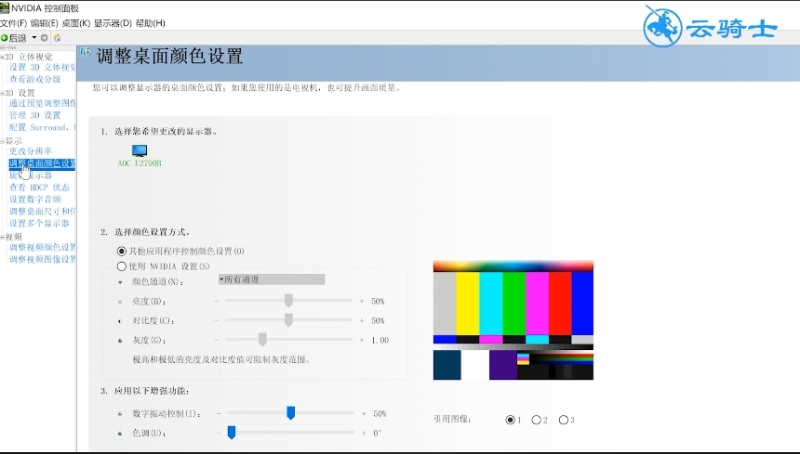Viewport: 800px width, 454px height.
Task: Open 通过预览调整图像设置 link
Action: tap(42, 103)
